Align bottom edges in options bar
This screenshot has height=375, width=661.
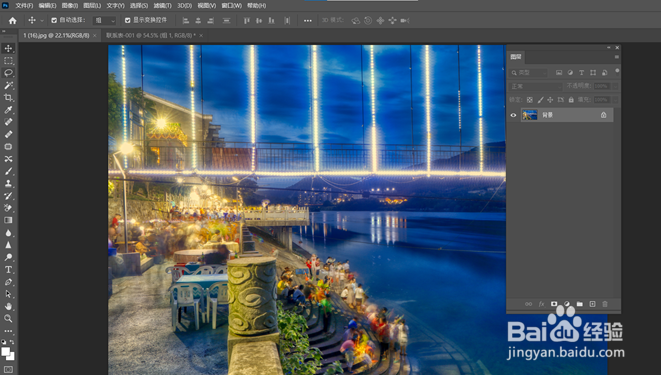click(x=272, y=20)
